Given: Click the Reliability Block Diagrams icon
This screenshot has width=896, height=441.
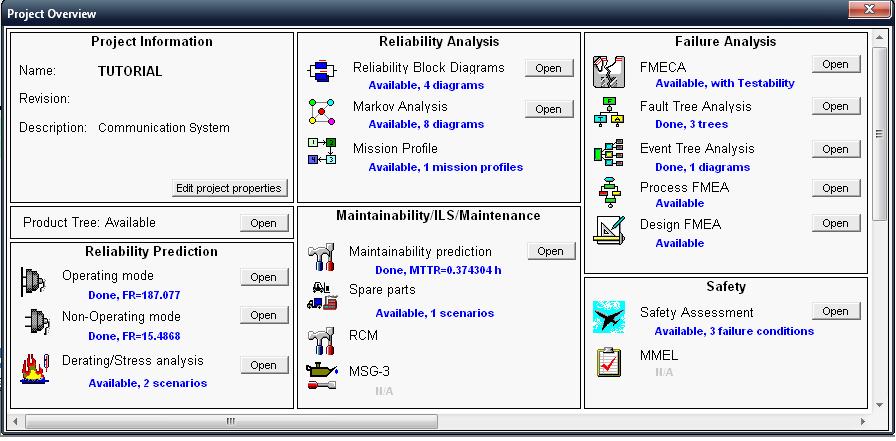Looking at the screenshot, I should [322, 71].
